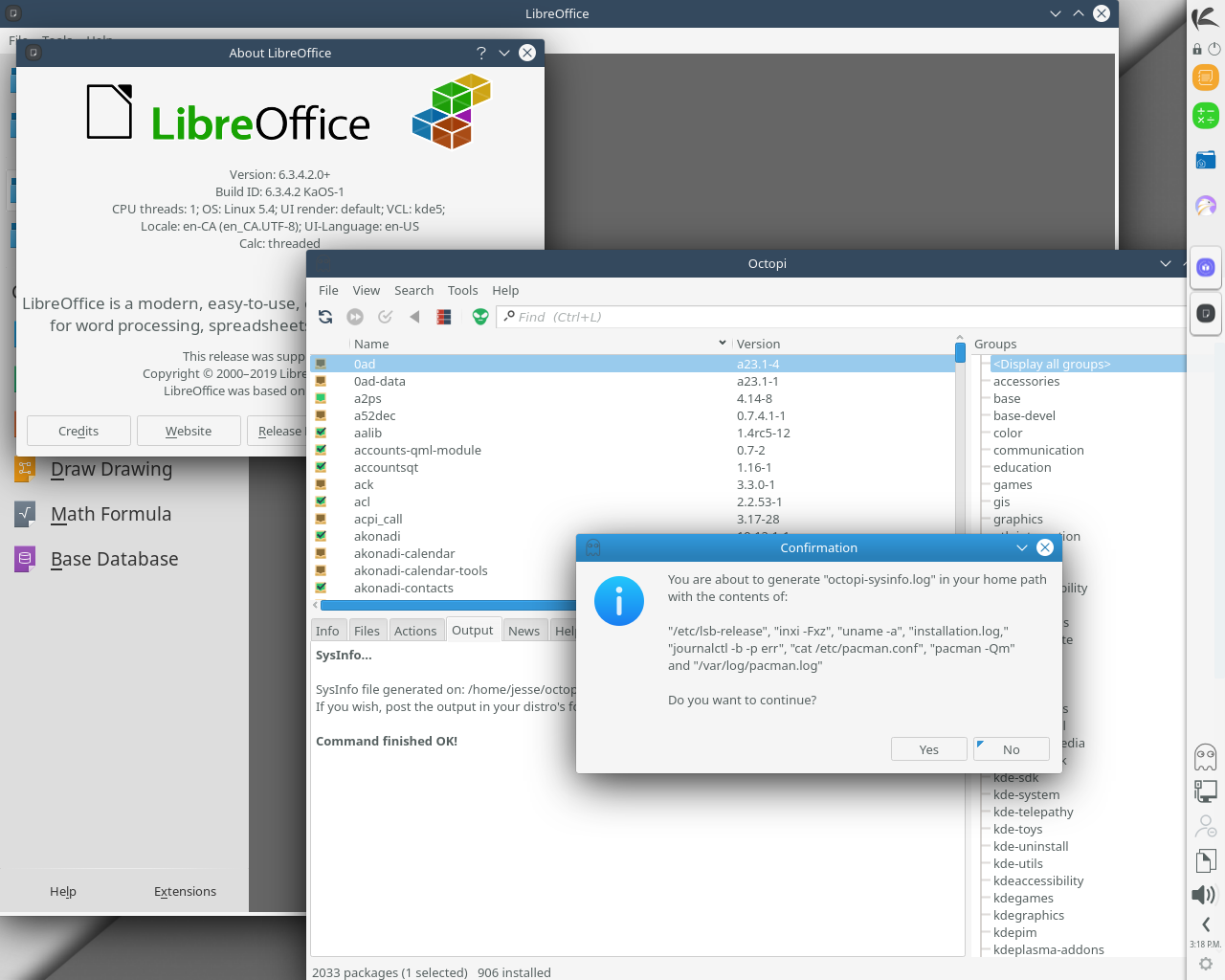This screenshot has height=980, width=1225.
Task: Open the KaOS bird launcher icon
Action: click(1205, 17)
